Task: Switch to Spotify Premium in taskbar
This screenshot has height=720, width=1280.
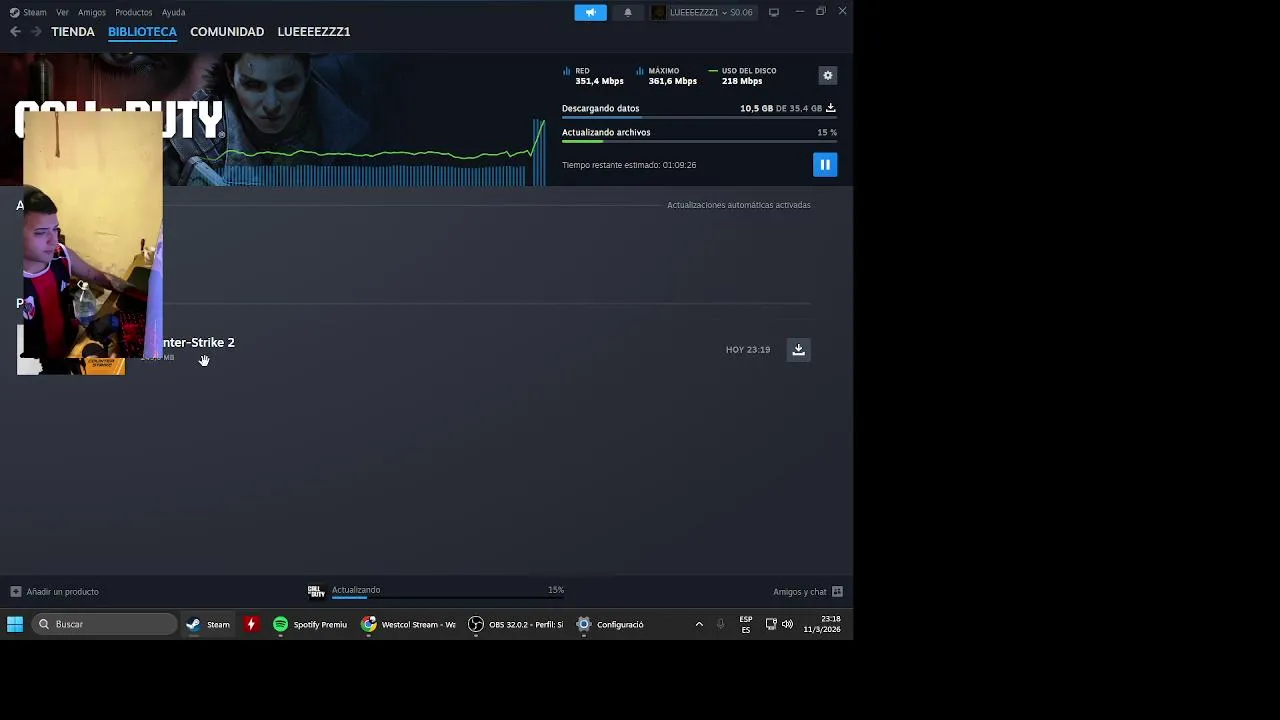Action: tap(310, 624)
